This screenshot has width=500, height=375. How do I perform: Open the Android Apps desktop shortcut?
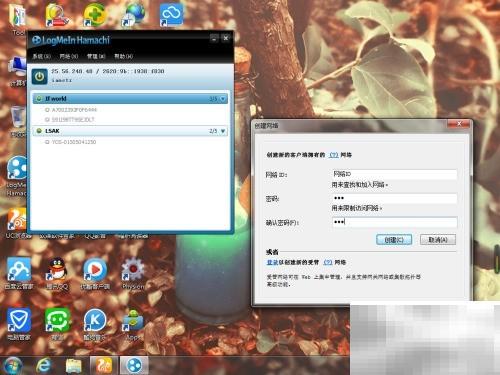[x=133, y=325]
